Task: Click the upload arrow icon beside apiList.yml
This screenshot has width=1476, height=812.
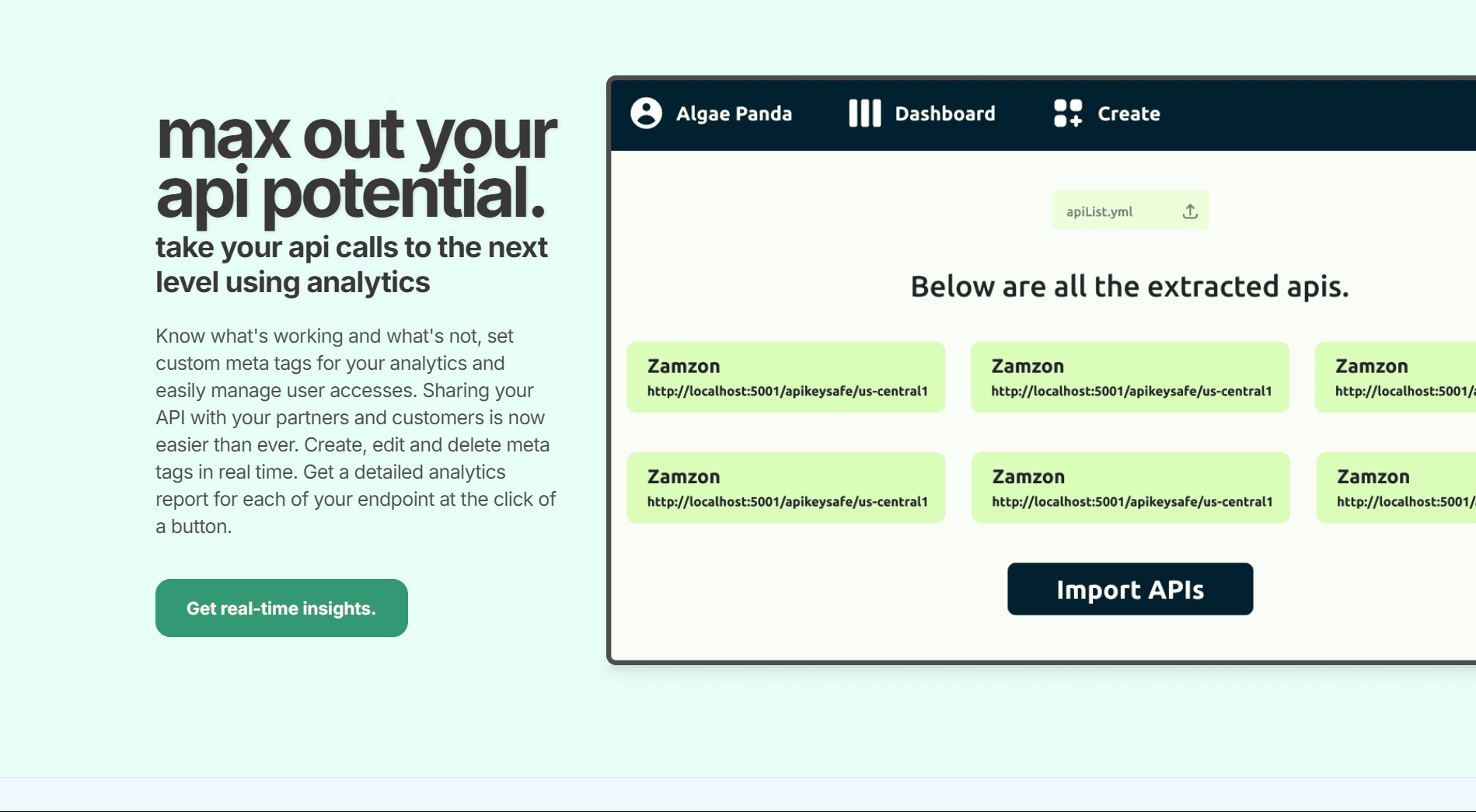Action: coord(1190,211)
